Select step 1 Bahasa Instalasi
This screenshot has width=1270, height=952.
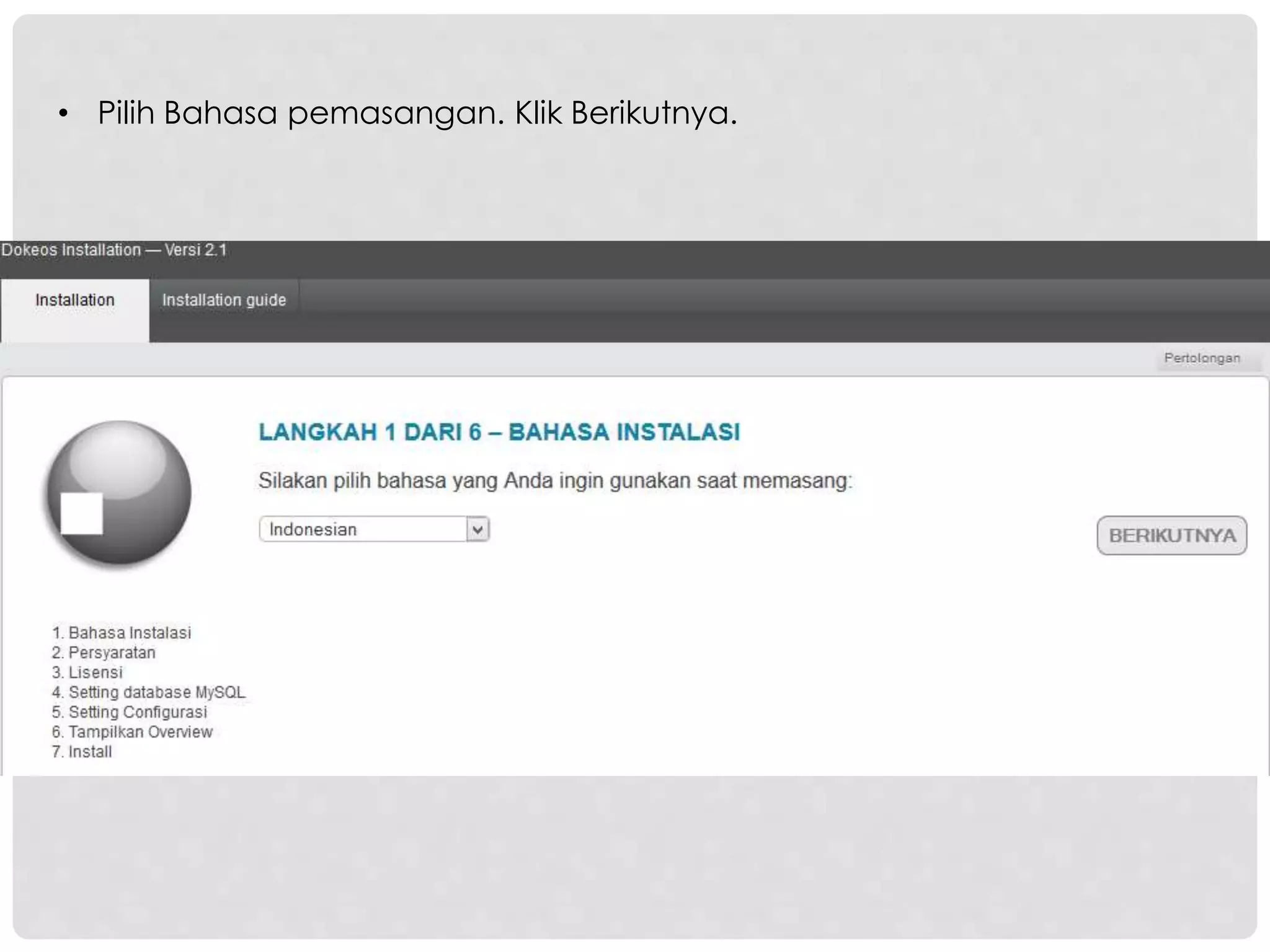pyautogui.click(x=122, y=633)
